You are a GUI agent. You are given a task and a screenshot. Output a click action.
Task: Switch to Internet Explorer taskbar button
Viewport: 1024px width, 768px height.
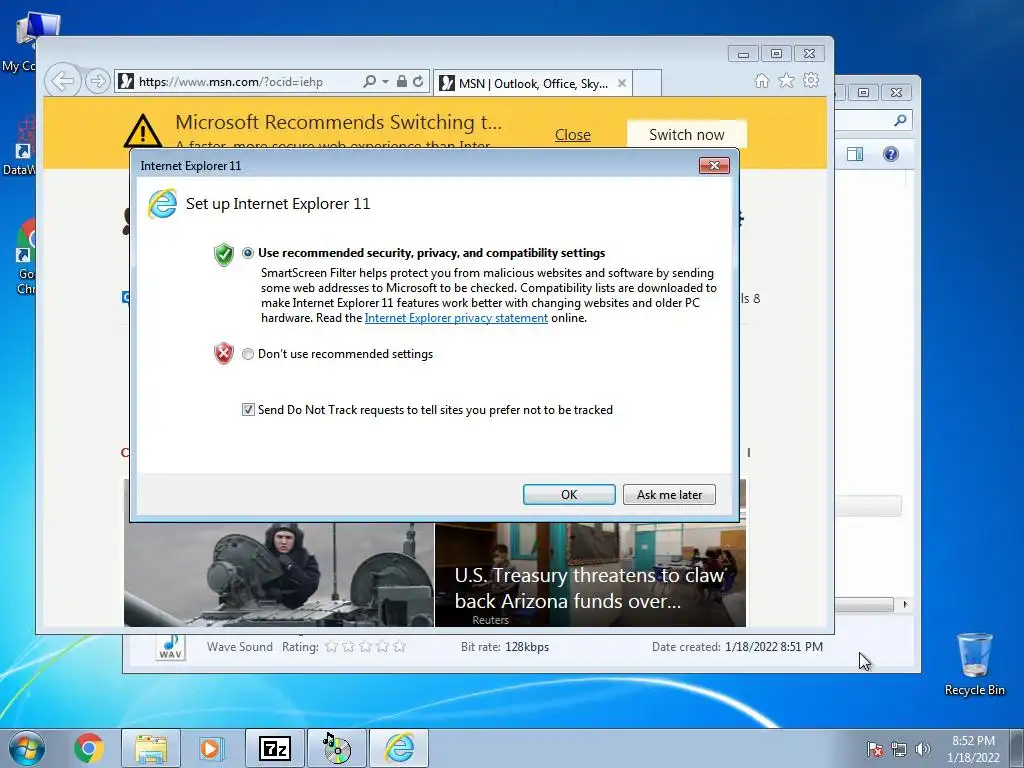coord(399,748)
